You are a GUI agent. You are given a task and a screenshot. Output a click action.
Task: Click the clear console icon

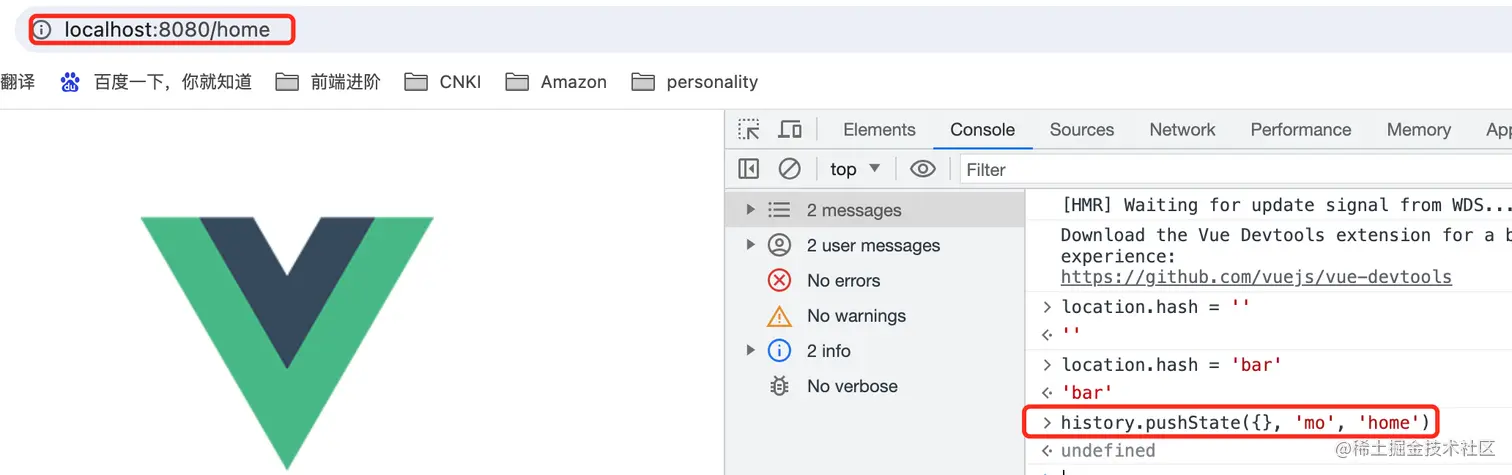click(x=789, y=169)
